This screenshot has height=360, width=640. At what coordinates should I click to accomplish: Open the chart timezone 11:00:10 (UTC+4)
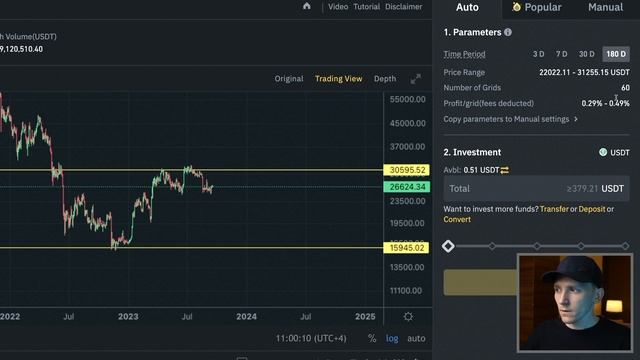311,338
